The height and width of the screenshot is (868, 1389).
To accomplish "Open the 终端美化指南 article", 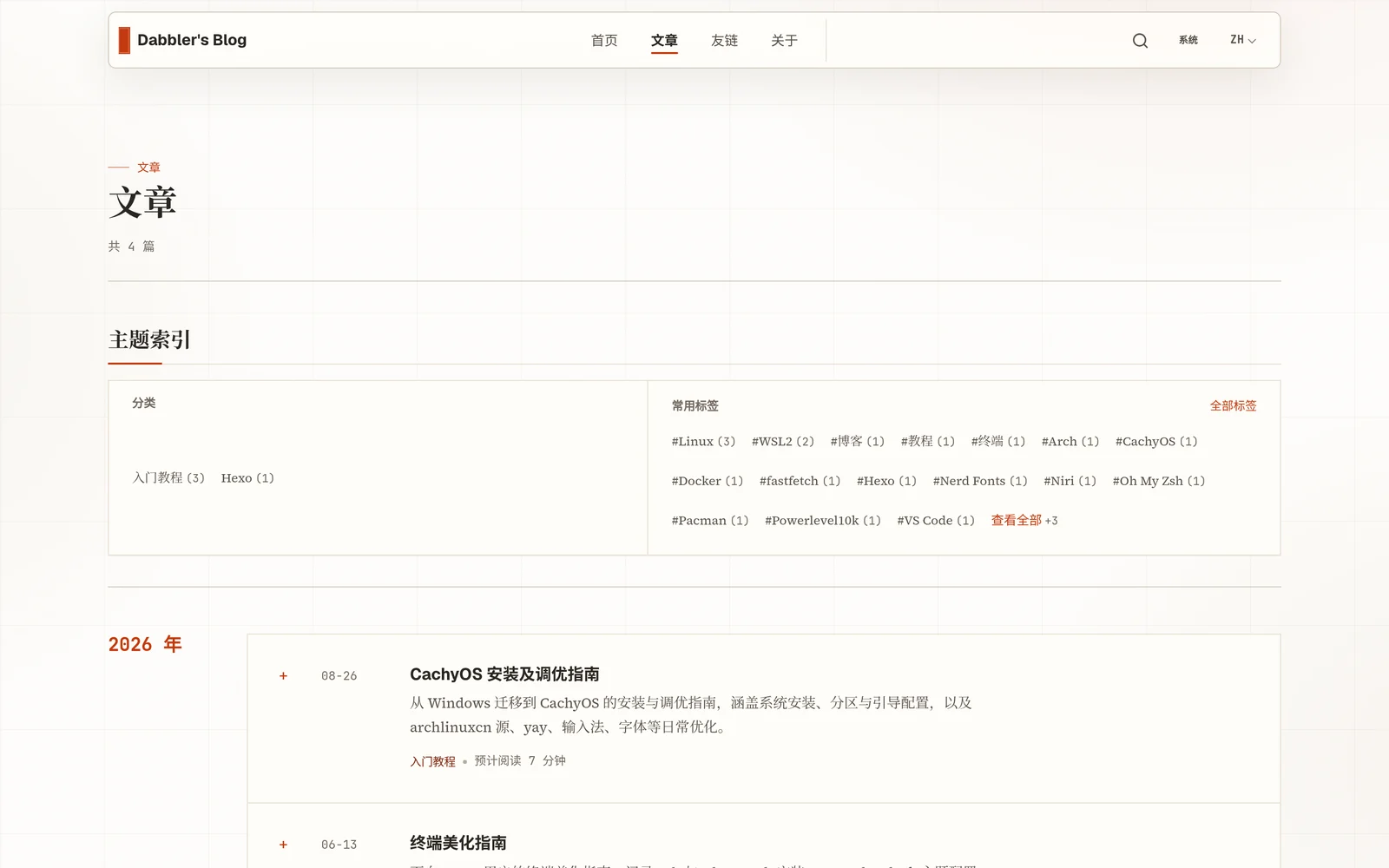I will tap(458, 843).
